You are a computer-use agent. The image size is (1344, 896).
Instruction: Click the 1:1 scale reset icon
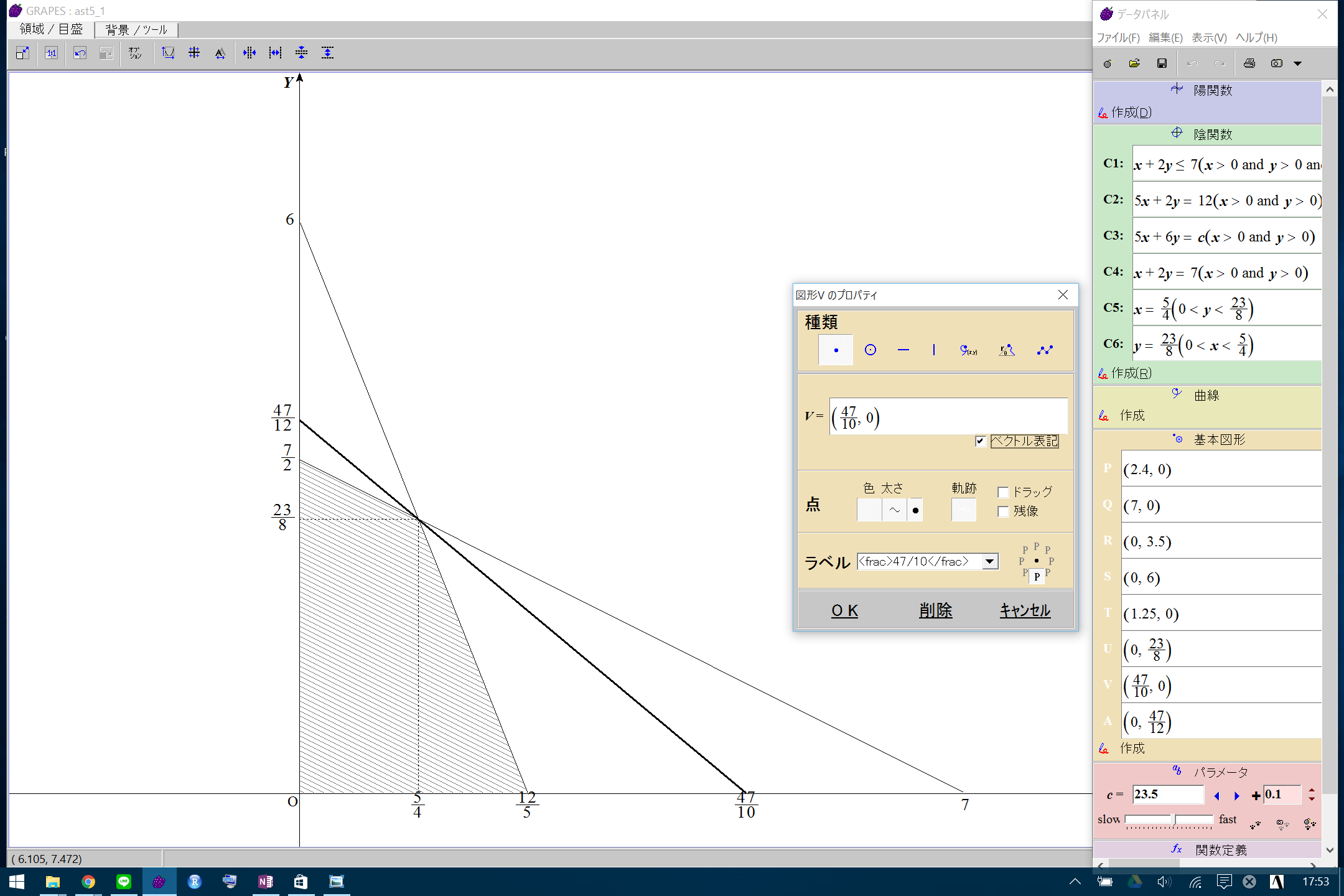pyautogui.click(x=51, y=53)
